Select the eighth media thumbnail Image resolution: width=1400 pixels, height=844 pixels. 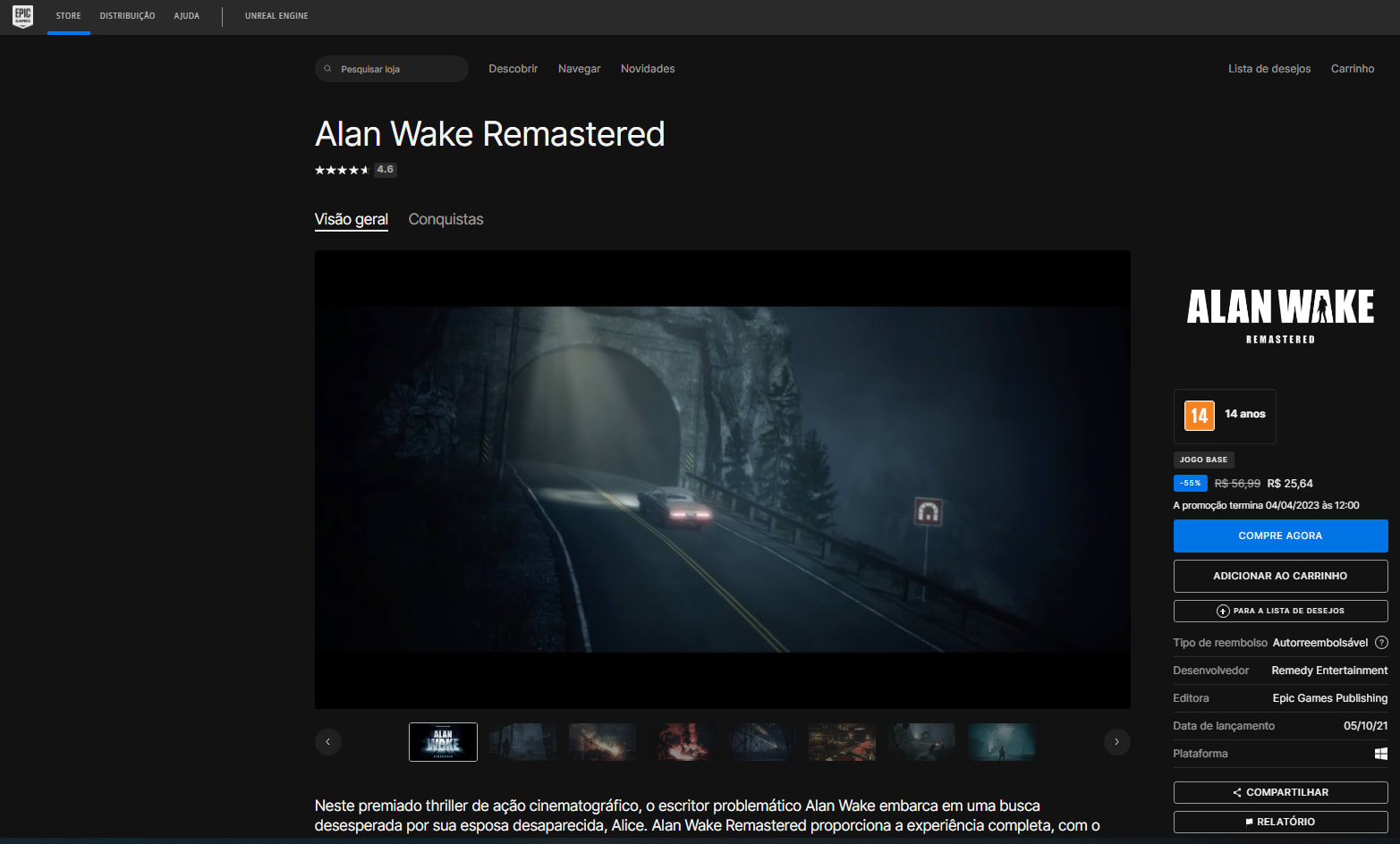[x=1002, y=742]
